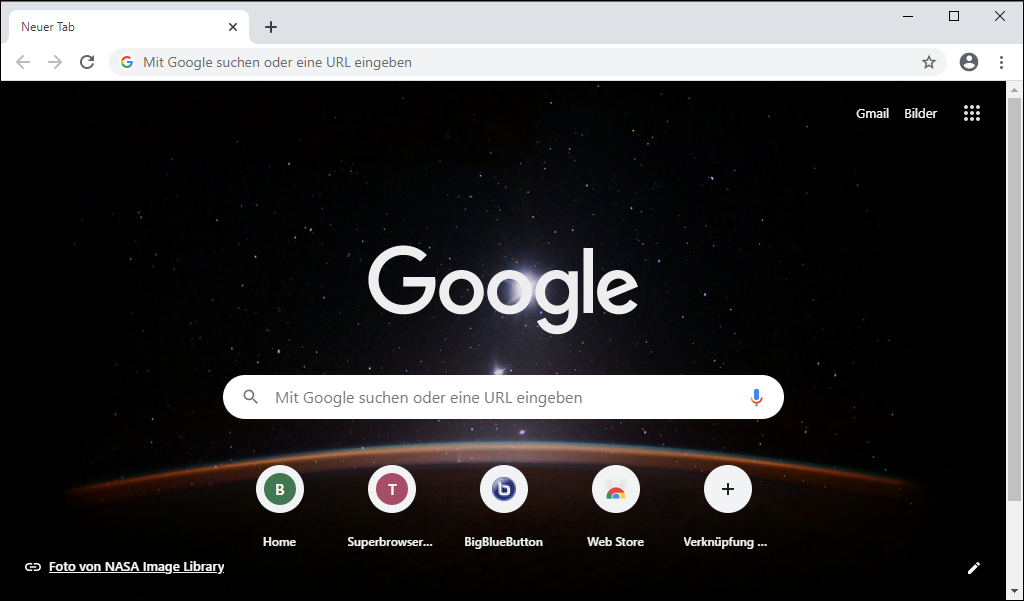Open the Web Store shortcut

[616, 490]
